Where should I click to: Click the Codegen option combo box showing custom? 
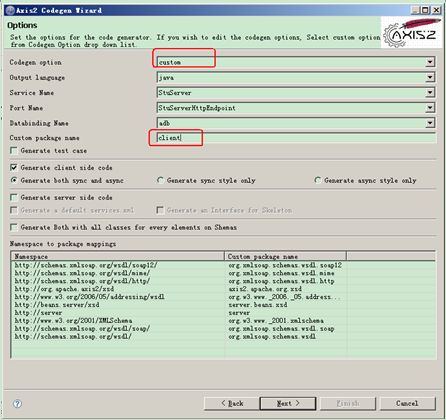(296, 62)
